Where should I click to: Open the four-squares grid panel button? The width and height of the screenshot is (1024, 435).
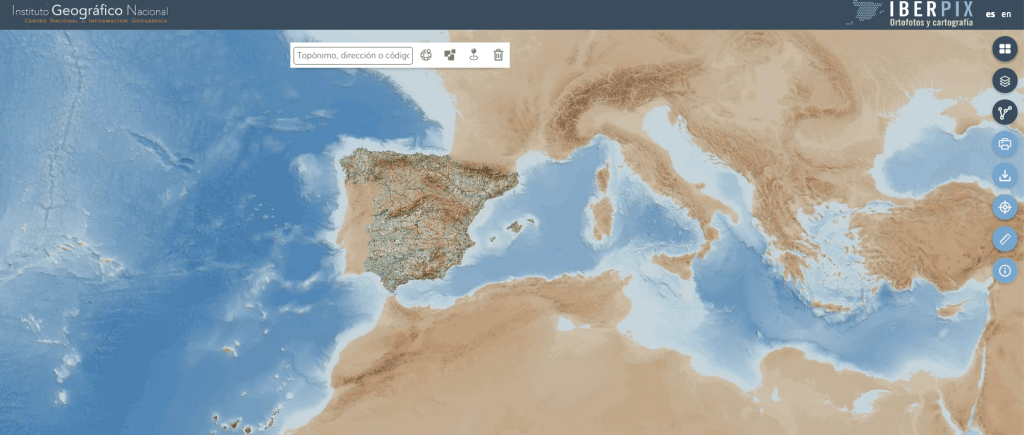[1005, 49]
